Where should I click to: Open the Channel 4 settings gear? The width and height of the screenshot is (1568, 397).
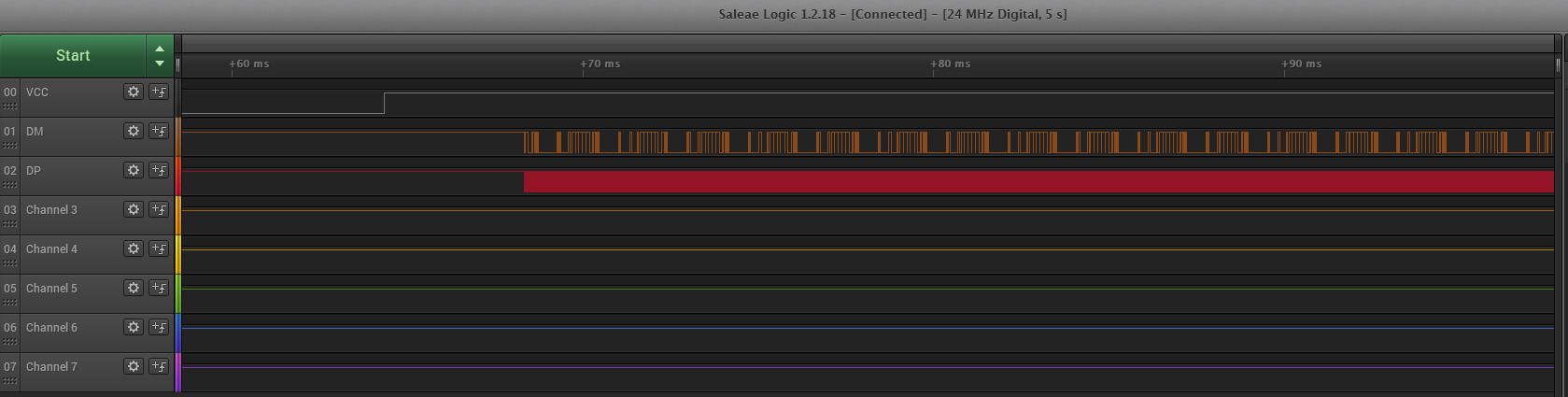tap(134, 248)
